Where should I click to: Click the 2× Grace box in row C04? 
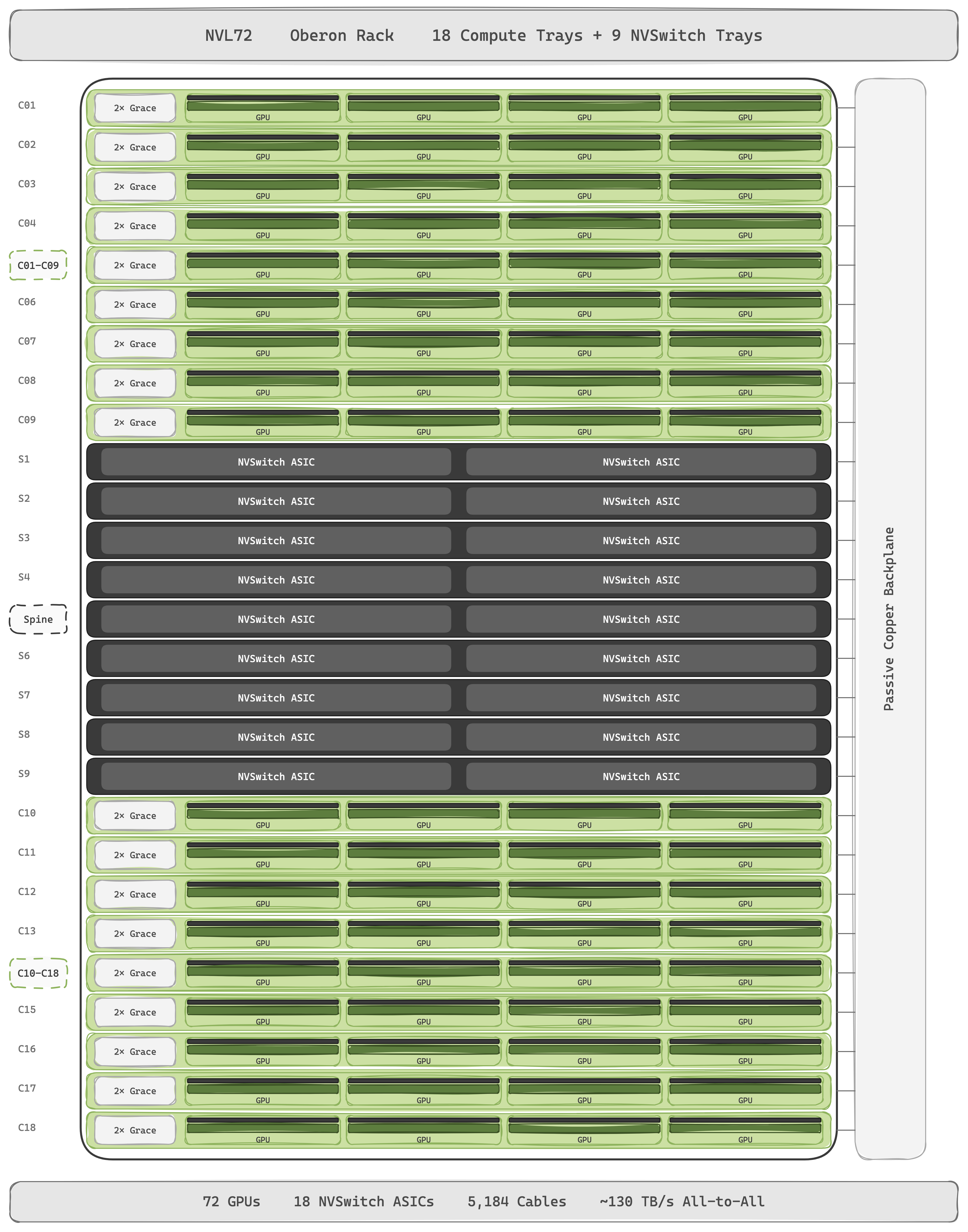click(135, 226)
